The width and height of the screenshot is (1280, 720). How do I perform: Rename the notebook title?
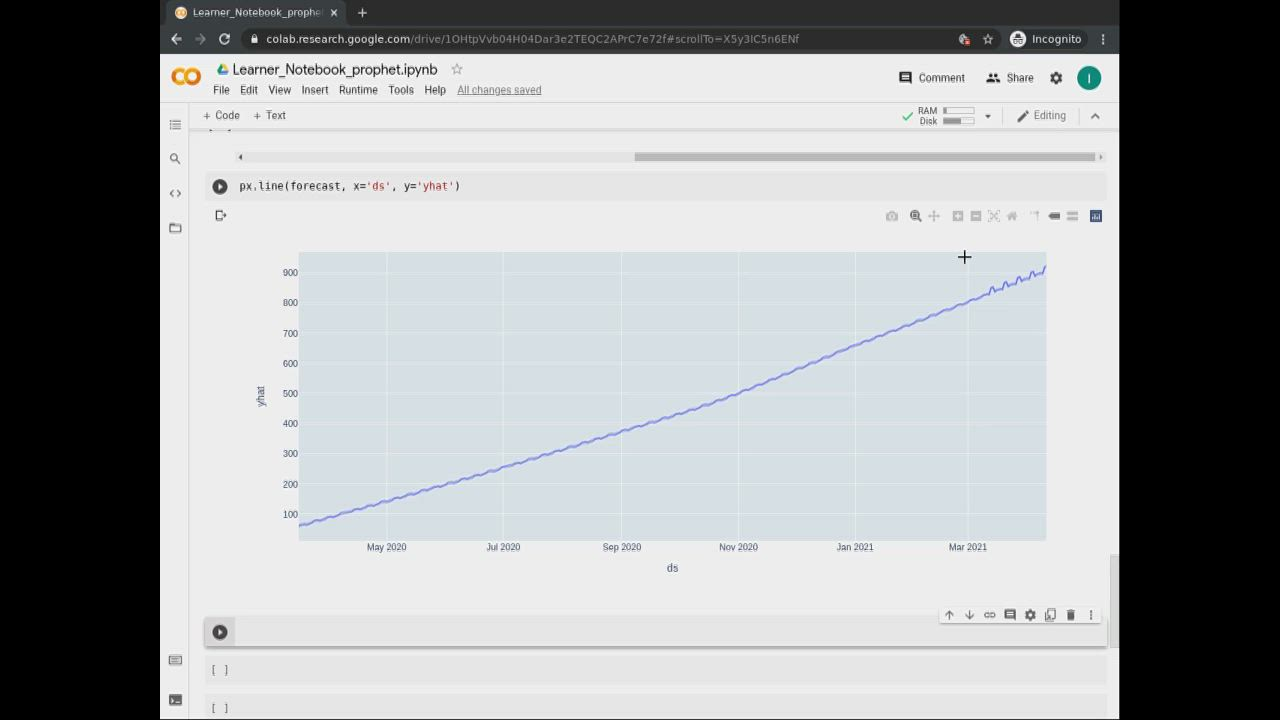pyautogui.click(x=335, y=69)
